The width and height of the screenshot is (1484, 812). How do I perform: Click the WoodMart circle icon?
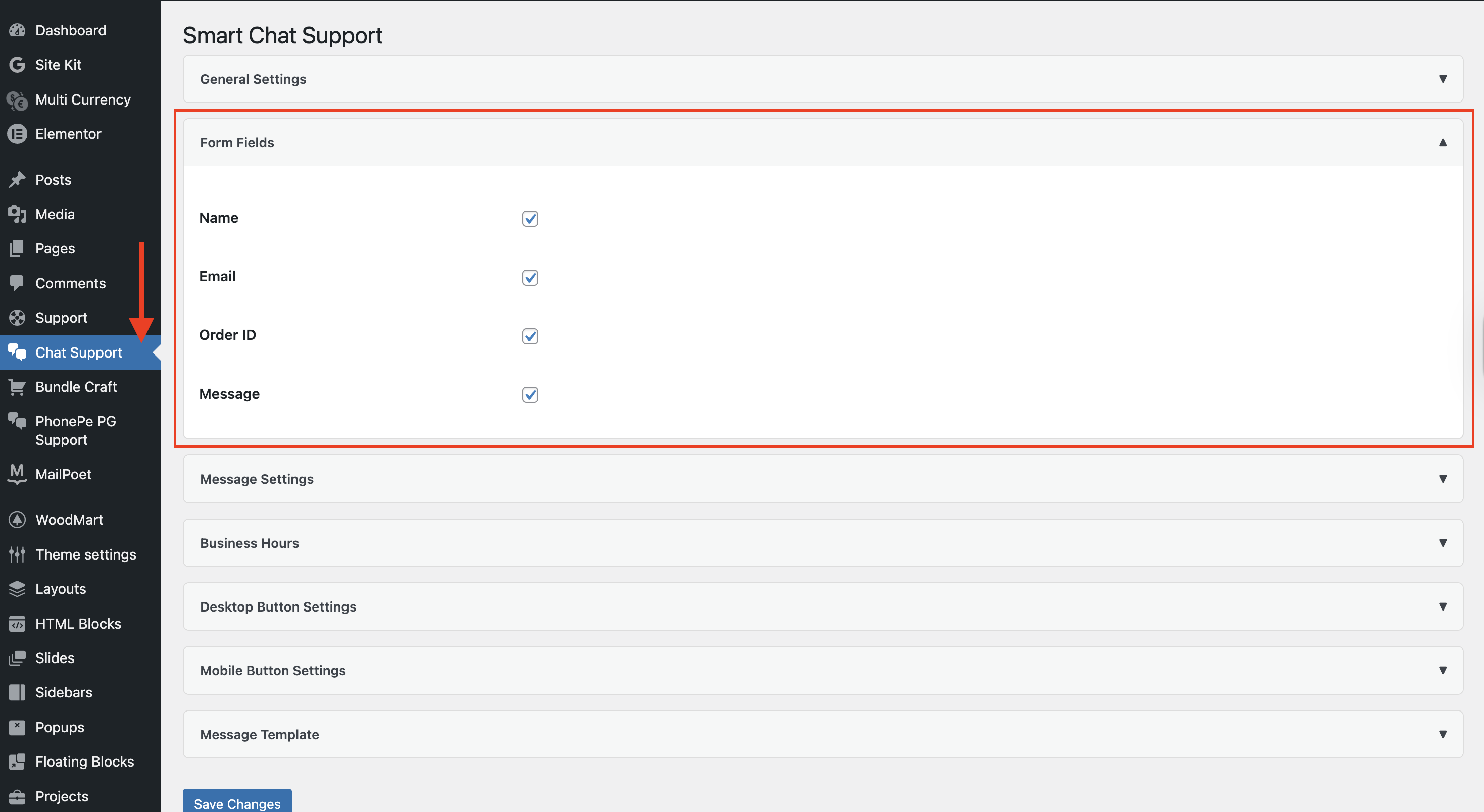[x=17, y=519]
